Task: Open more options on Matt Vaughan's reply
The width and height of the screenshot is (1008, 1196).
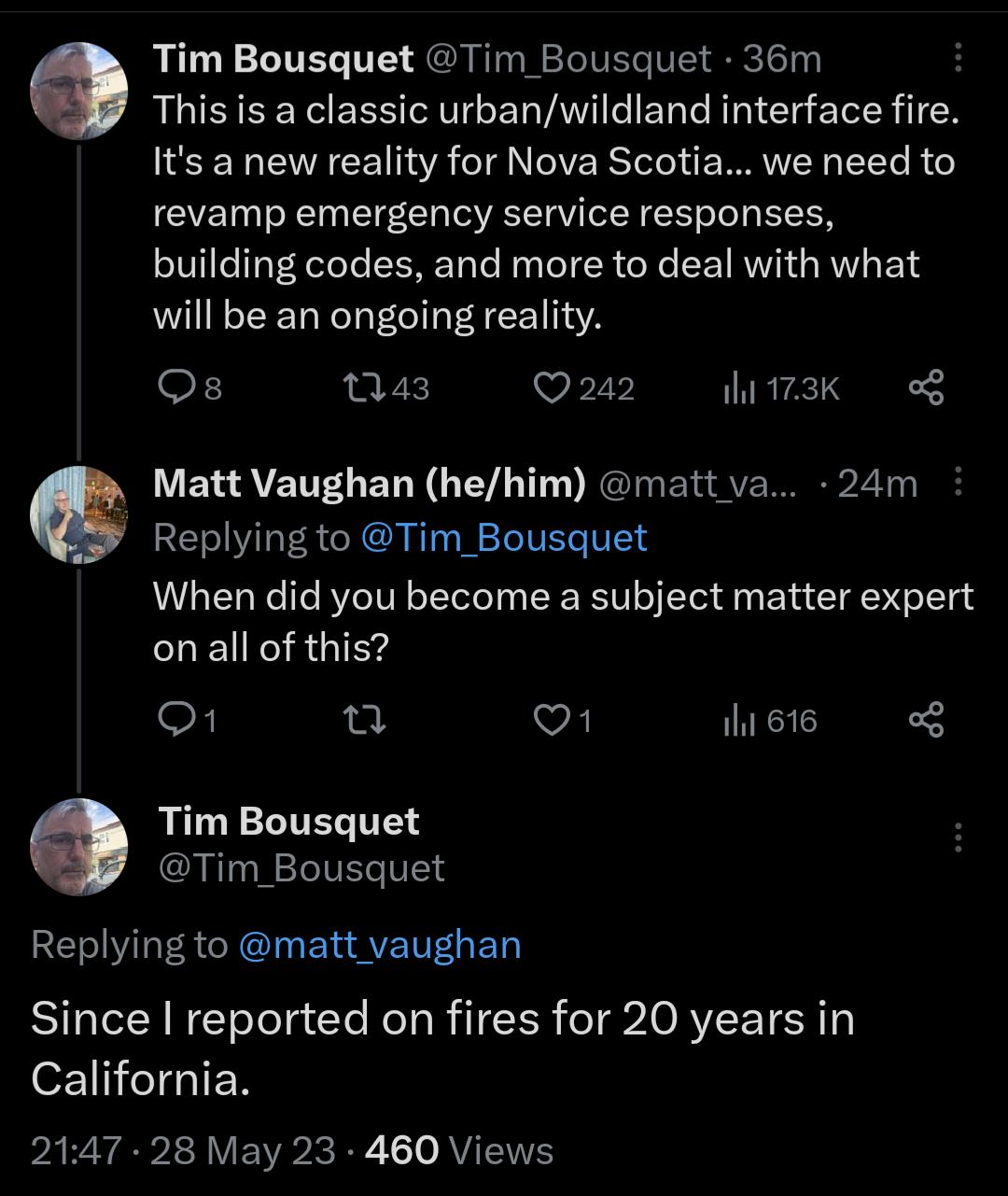Action: [959, 483]
